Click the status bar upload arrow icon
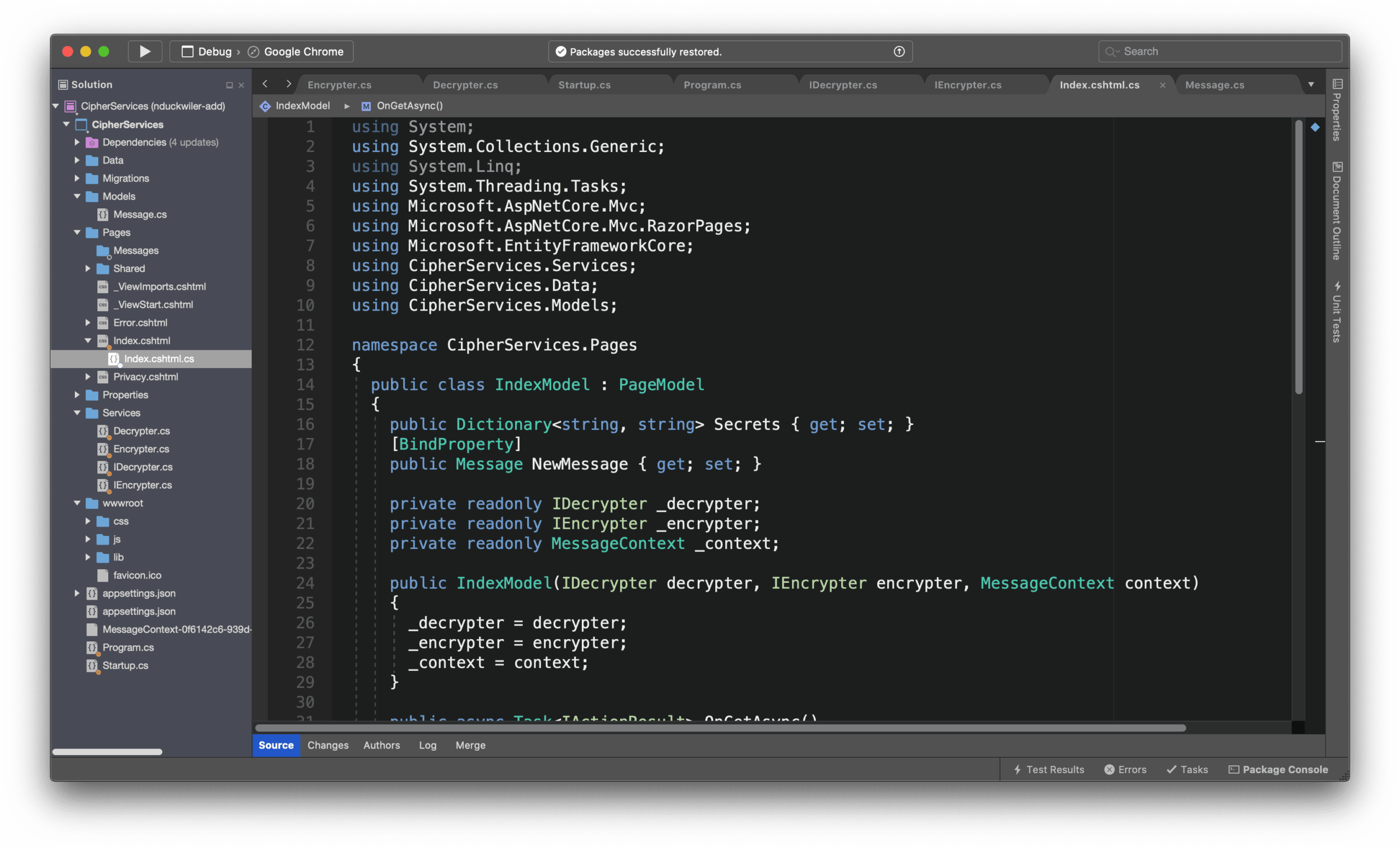The width and height of the screenshot is (1400, 848). coord(899,52)
